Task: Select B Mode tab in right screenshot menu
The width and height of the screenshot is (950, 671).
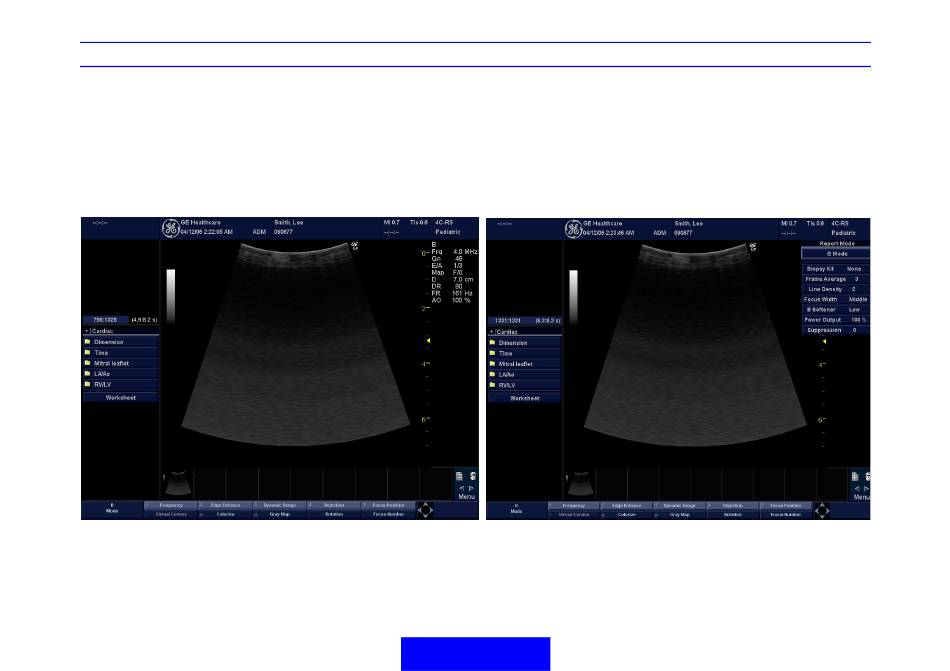Action: pyautogui.click(x=835, y=254)
